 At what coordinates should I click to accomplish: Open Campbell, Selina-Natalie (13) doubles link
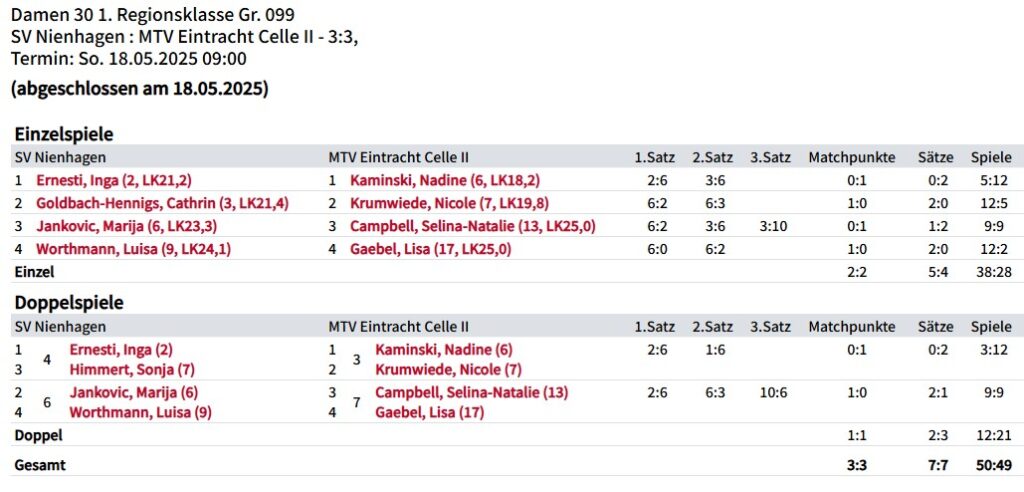[x=471, y=393]
